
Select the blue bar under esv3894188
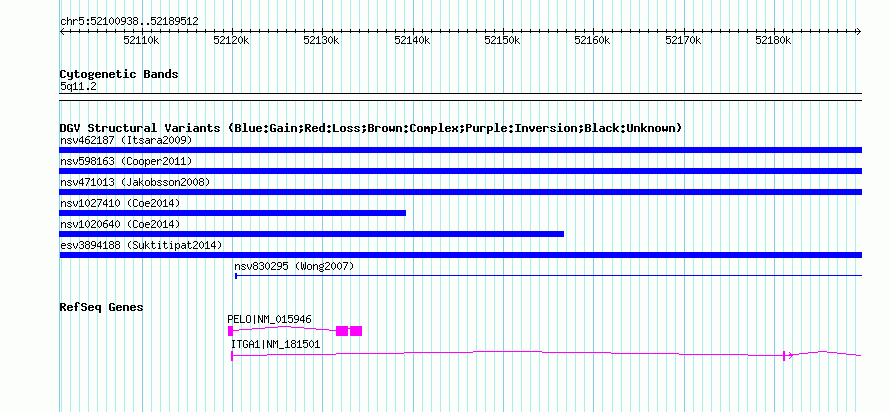point(461,255)
